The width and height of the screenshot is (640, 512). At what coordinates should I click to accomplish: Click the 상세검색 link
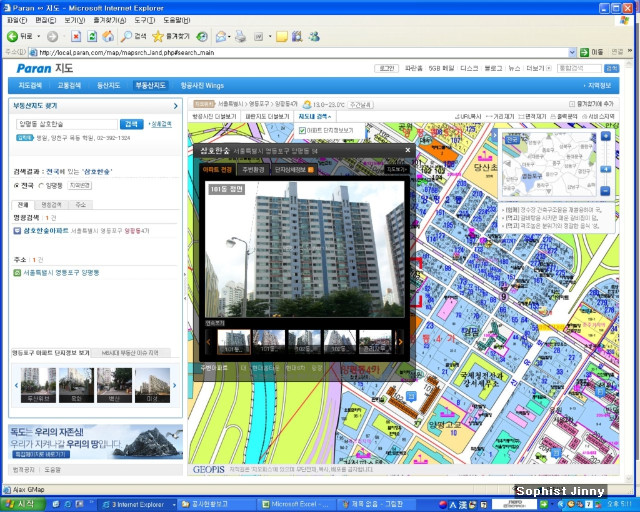click(161, 124)
